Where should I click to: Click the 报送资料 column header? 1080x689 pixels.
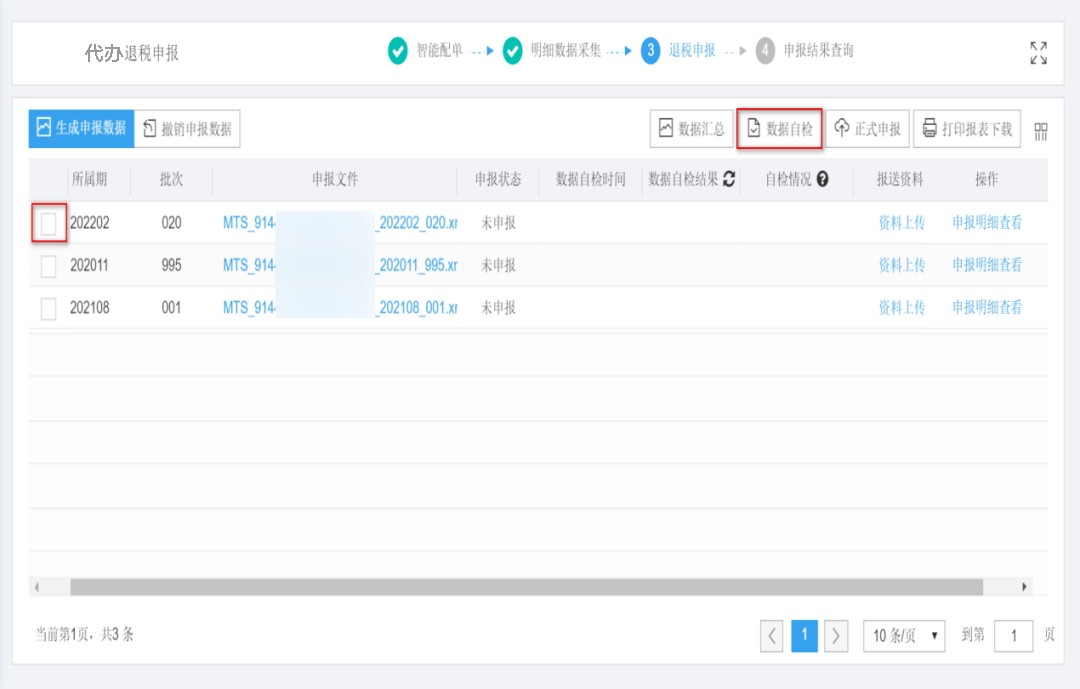[x=900, y=179]
